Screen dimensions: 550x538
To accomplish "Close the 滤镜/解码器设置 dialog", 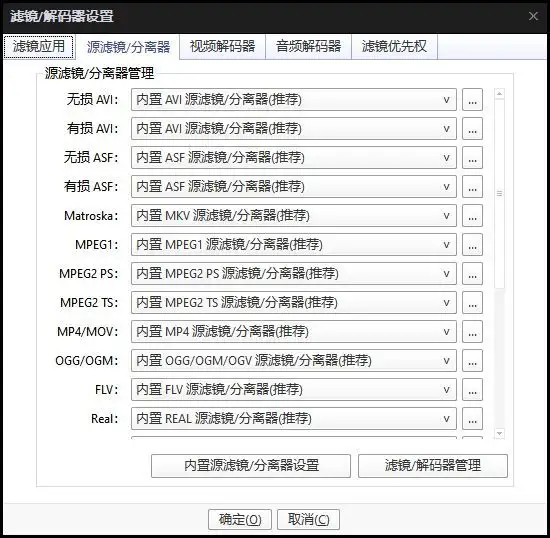I will pos(534,16).
